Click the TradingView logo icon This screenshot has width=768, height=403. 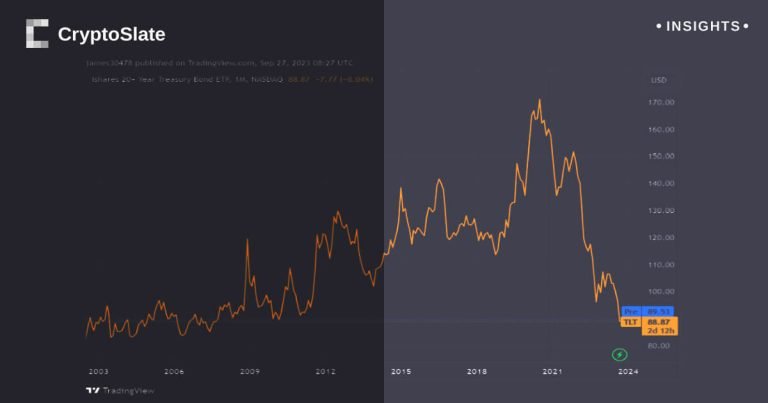point(92,391)
